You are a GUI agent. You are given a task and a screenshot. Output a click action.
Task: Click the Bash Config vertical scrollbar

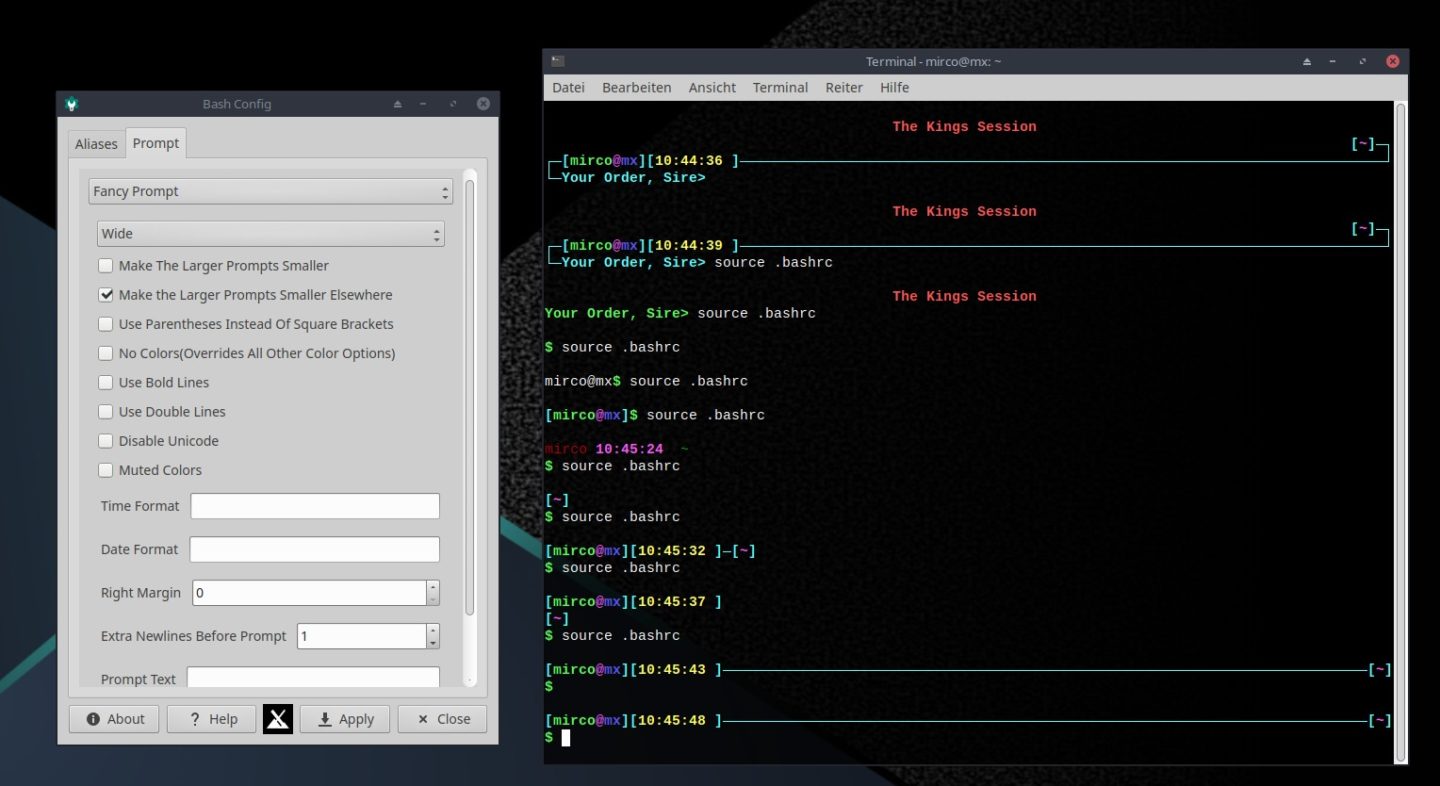tap(470, 400)
